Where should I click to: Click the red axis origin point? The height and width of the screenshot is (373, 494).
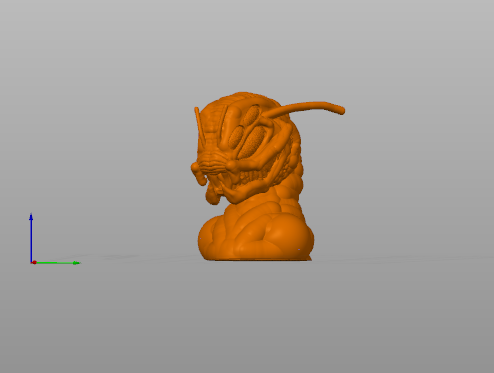(34, 263)
